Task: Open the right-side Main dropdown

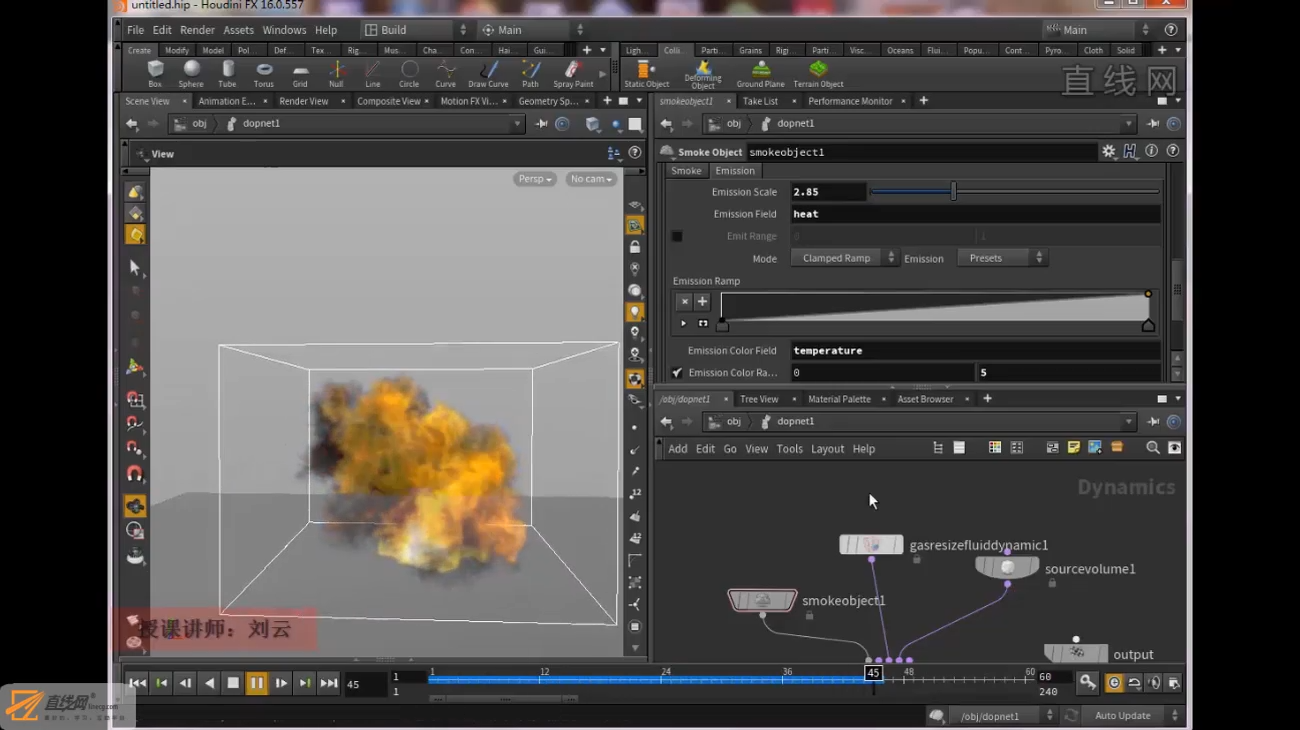Action: pos(1097,30)
